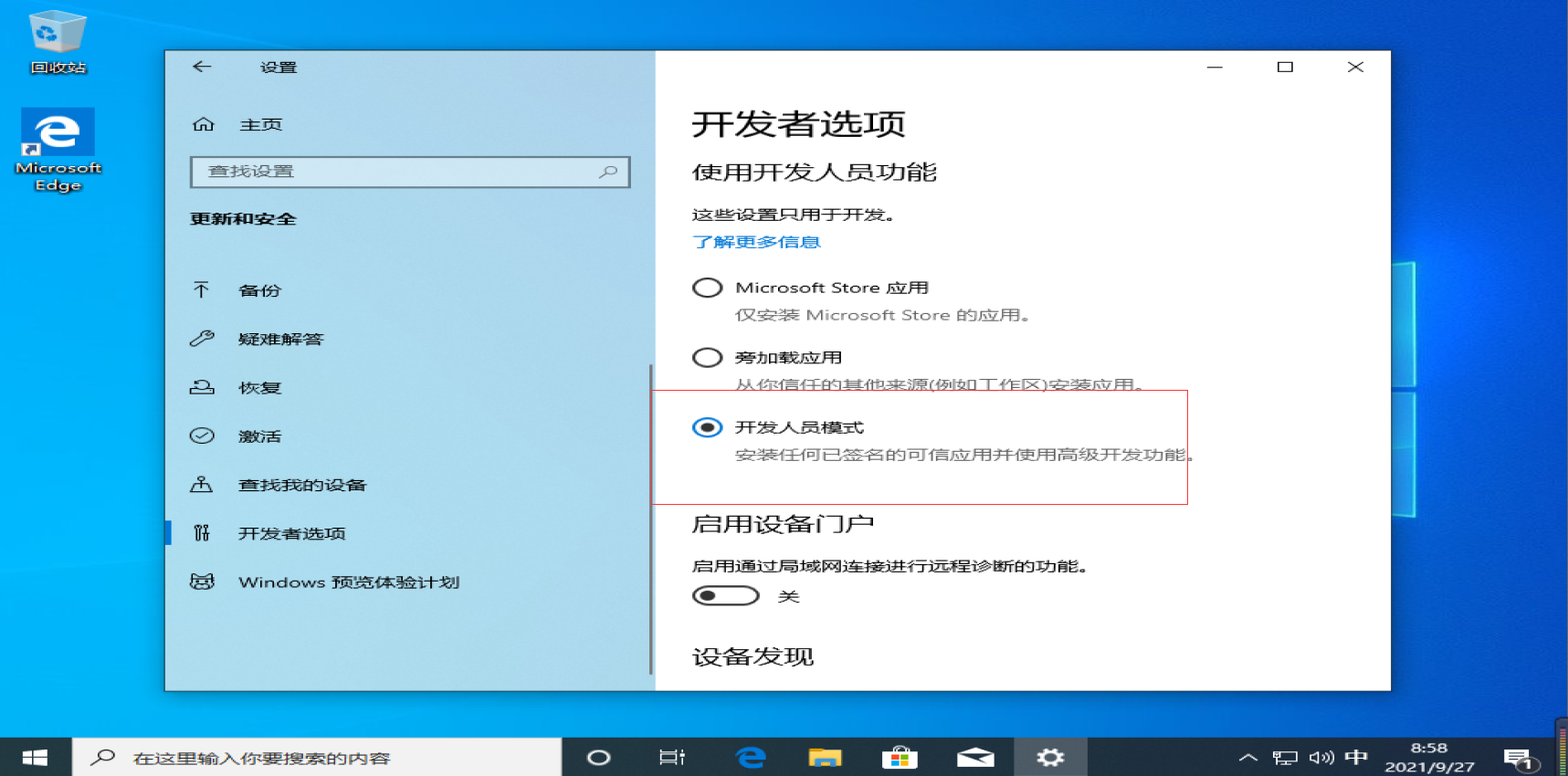Switch input method via 中 indicator
The width and height of the screenshot is (1568, 776).
[x=1357, y=757]
